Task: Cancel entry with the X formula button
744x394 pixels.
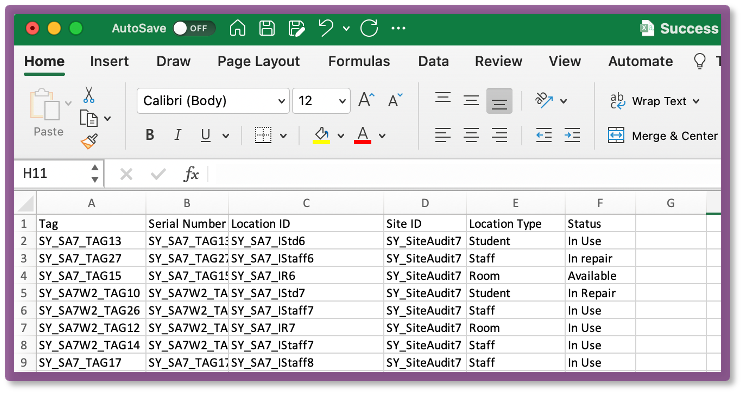Action: (126, 174)
